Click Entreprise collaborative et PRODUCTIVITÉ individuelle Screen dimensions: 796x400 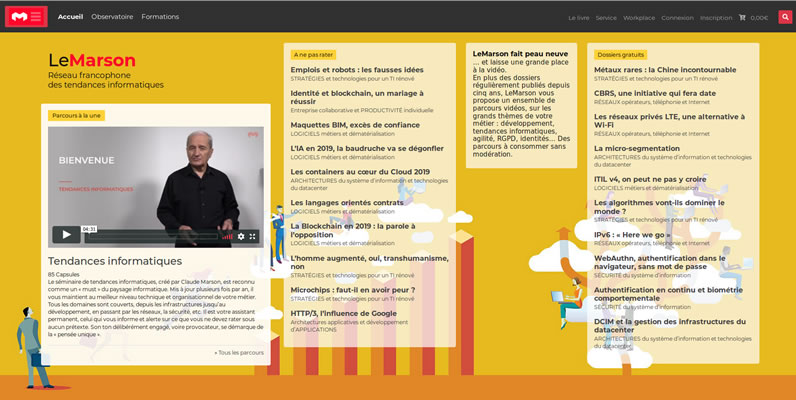coord(362,110)
